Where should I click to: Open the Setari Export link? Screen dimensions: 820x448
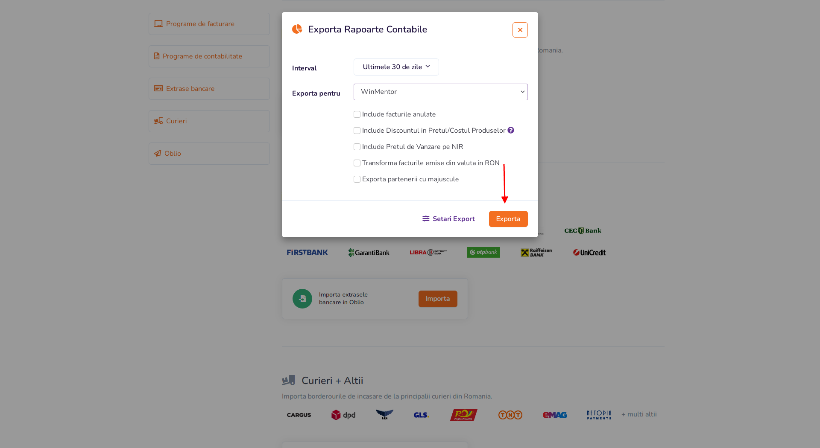coord(449,219)
